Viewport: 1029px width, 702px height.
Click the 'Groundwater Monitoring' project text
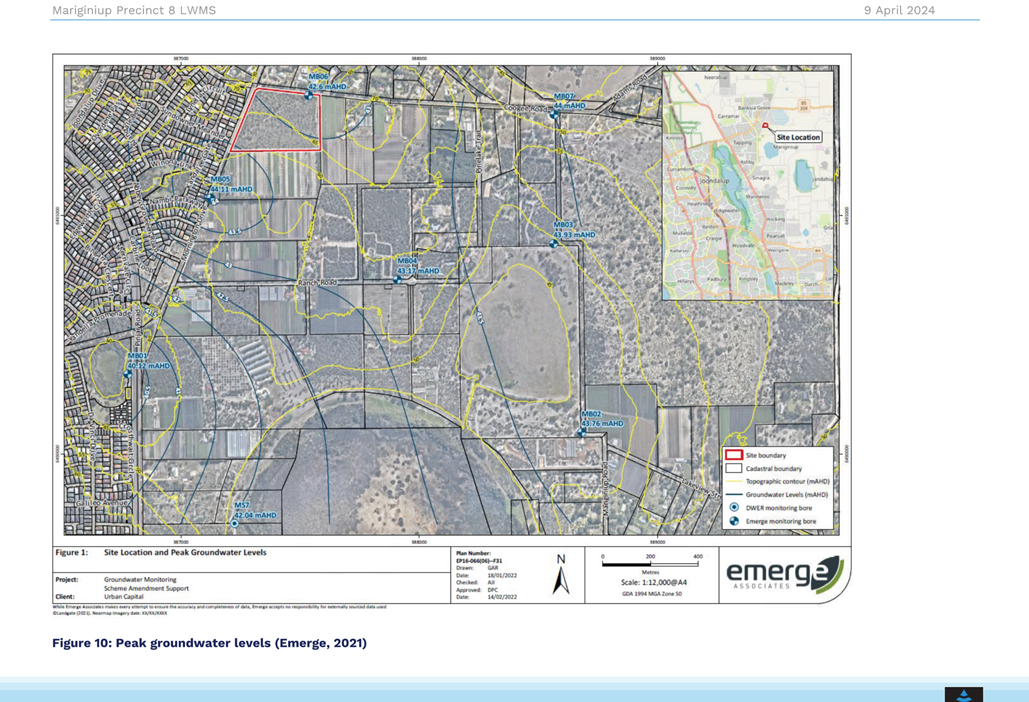pos(140,579)
